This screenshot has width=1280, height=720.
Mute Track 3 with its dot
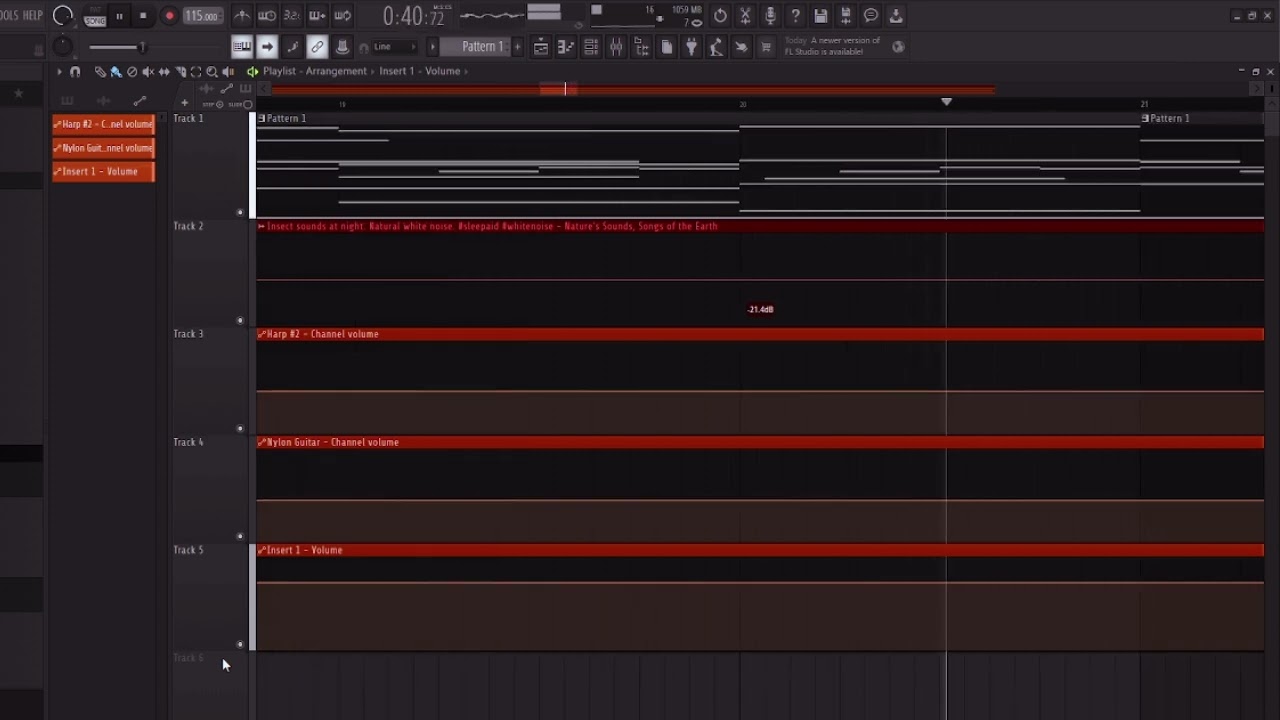(x=240, y=428)
